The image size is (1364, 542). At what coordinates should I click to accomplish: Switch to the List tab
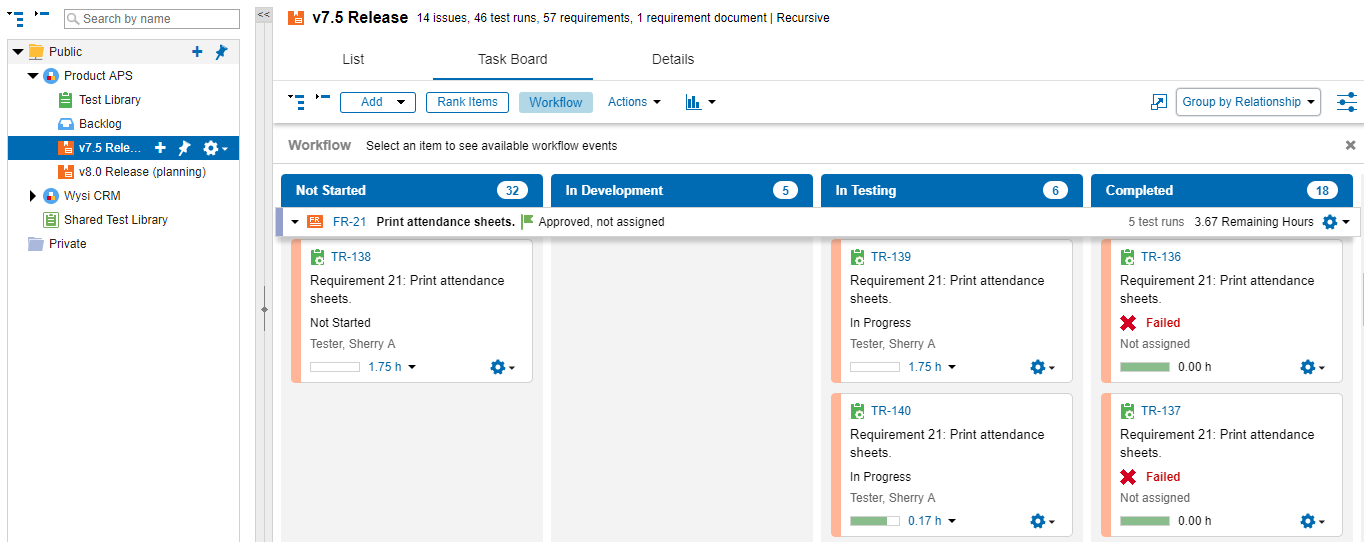pyautogui.click(x=353, y=60)
